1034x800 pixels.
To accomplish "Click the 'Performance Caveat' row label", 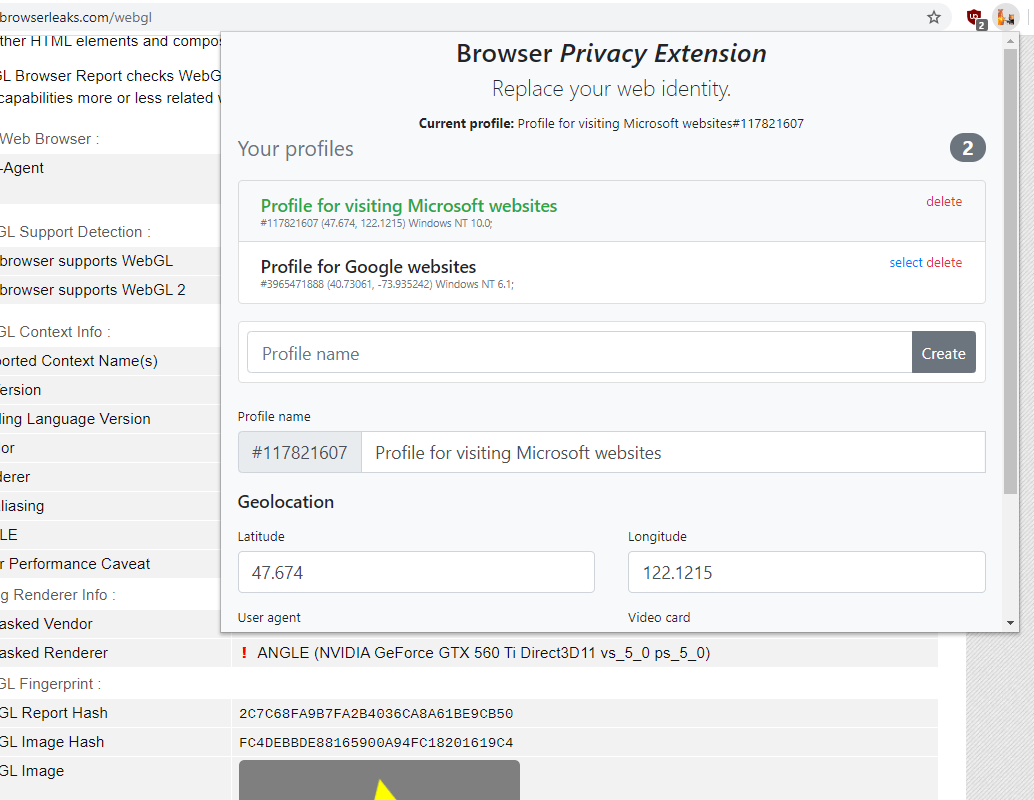I will pos(75,564).
